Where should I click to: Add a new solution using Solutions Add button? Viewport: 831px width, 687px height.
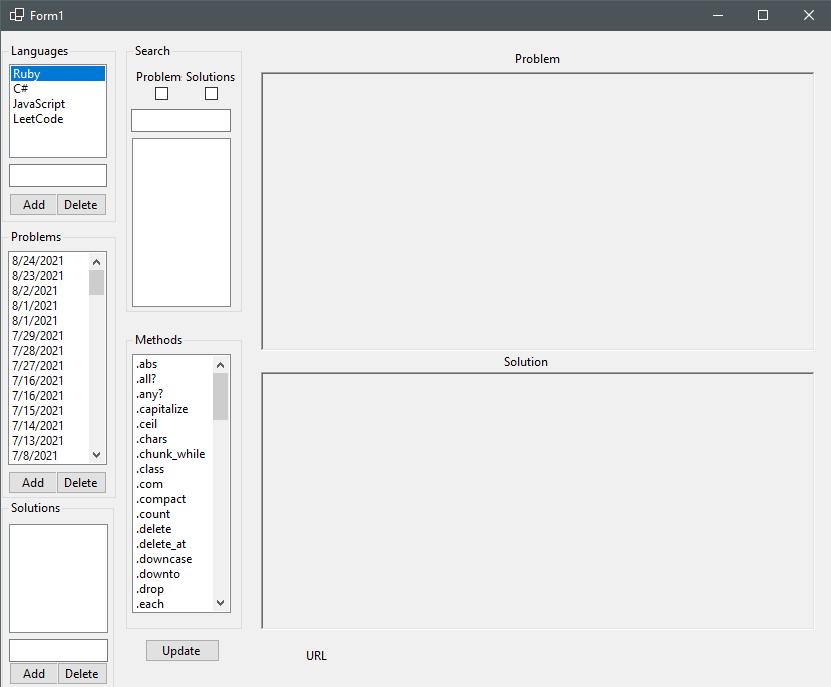click(x=34, y=674)
